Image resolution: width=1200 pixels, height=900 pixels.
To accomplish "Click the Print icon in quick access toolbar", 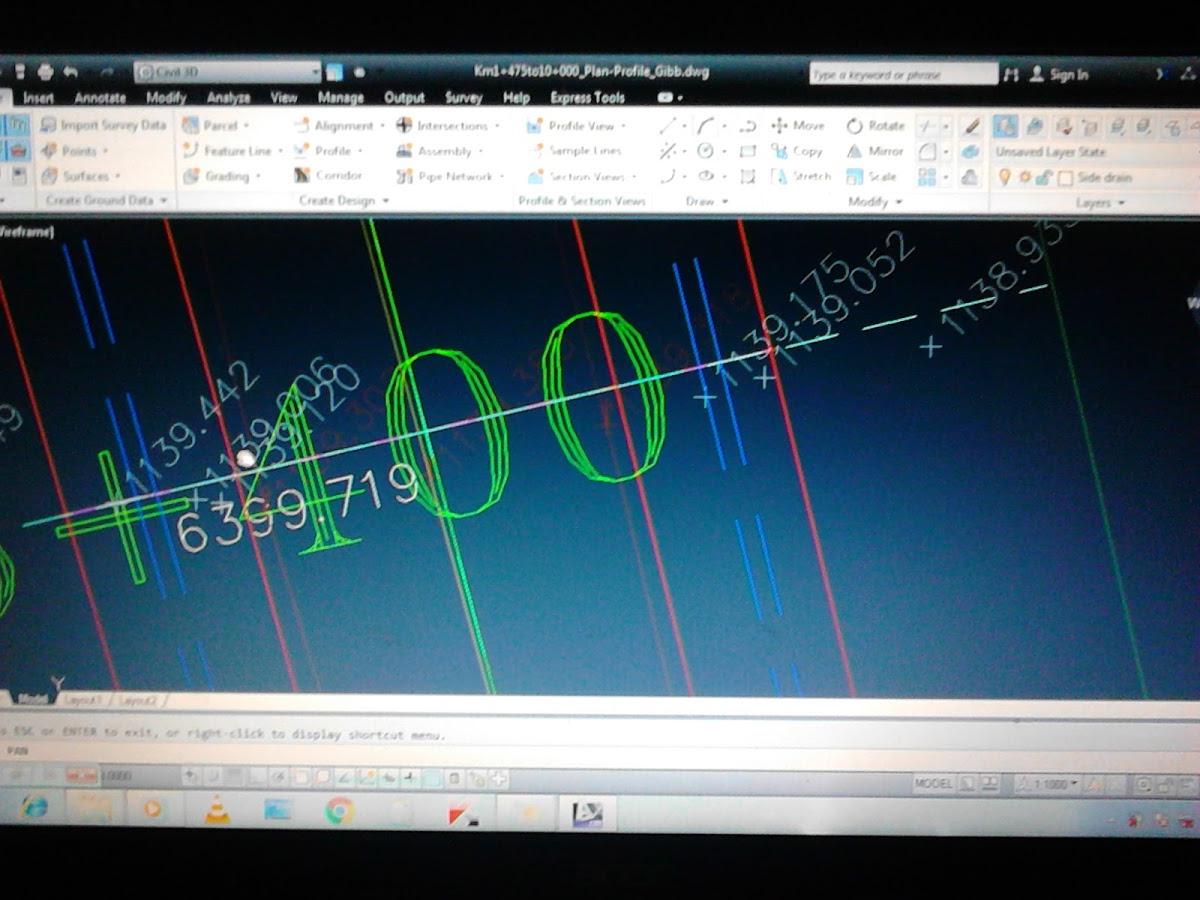I will tap(45, 72).
